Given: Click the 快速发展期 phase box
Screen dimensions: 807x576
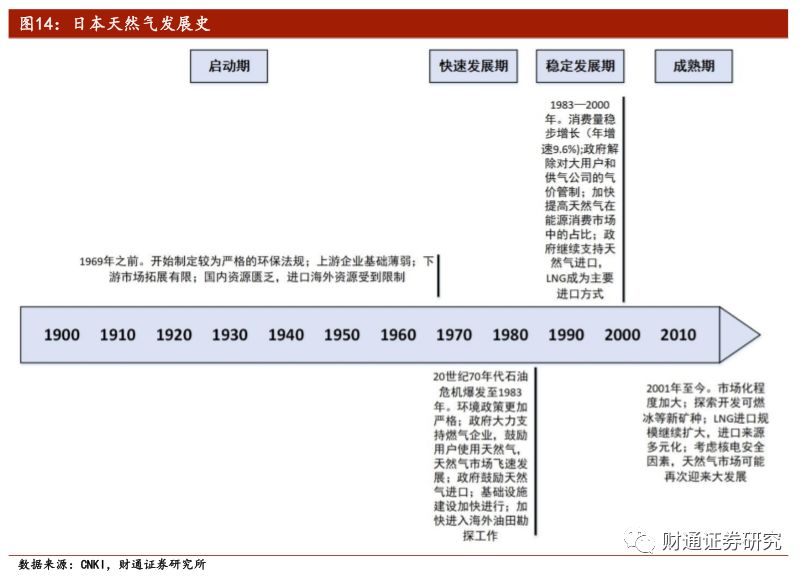Looking at the screenshot, I should coord(473,66).
